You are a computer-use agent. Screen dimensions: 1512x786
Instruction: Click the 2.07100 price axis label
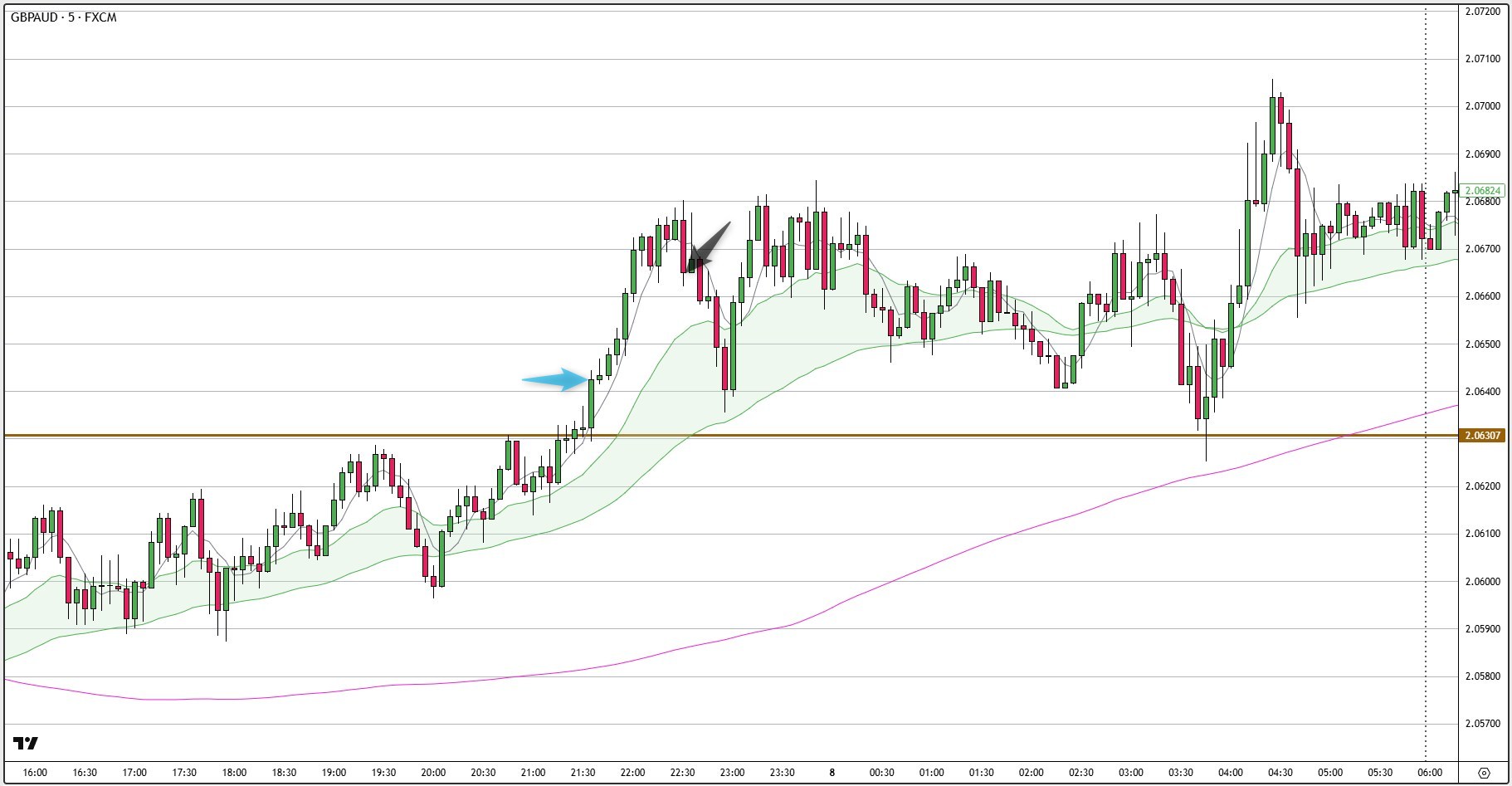(1482, 59)
